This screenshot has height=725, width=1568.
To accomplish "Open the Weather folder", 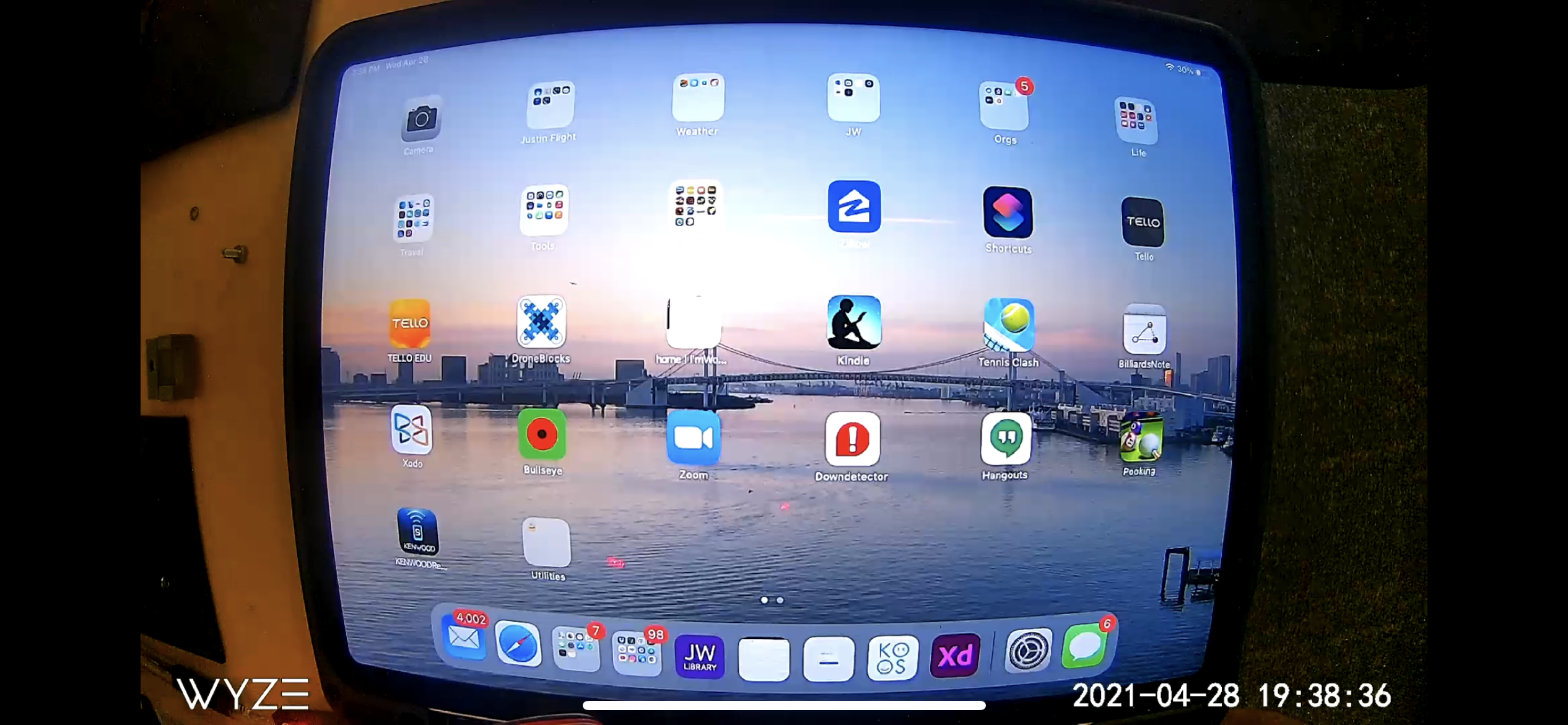I will [698, 97].
